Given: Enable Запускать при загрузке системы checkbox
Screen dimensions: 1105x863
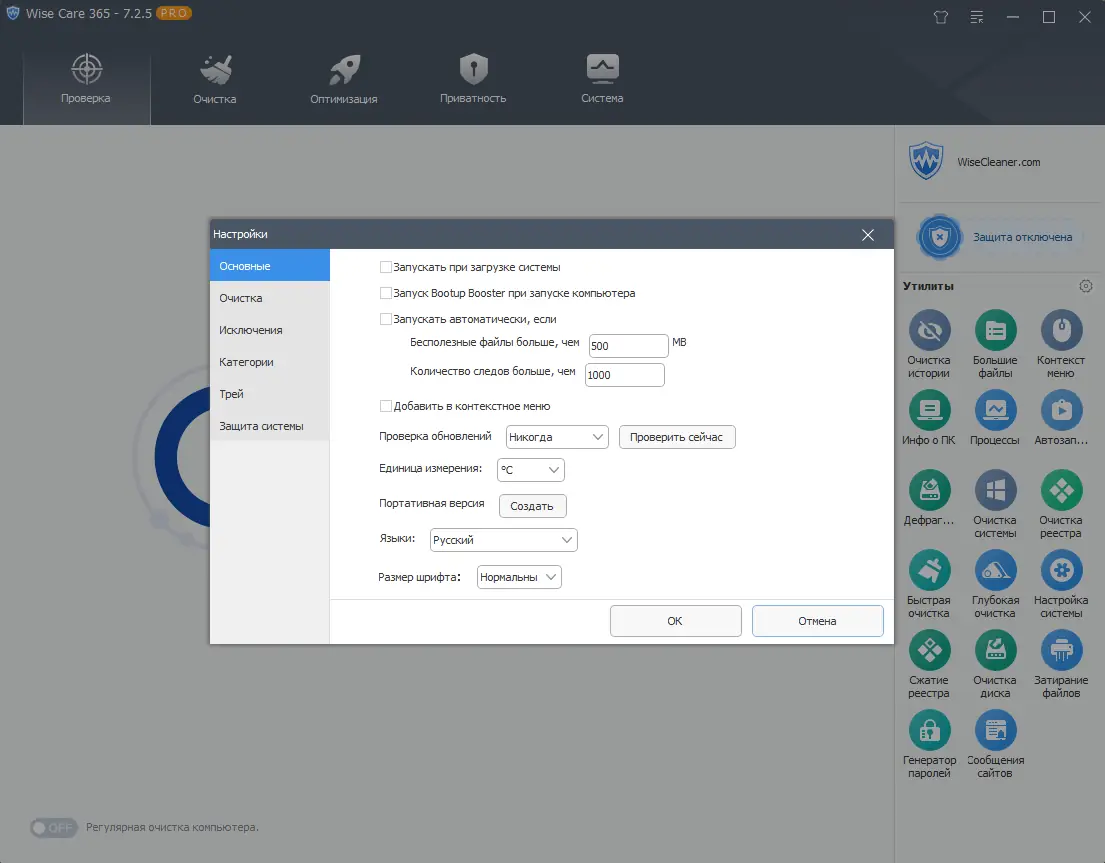Looking at the screenshot, I should 385,267.
